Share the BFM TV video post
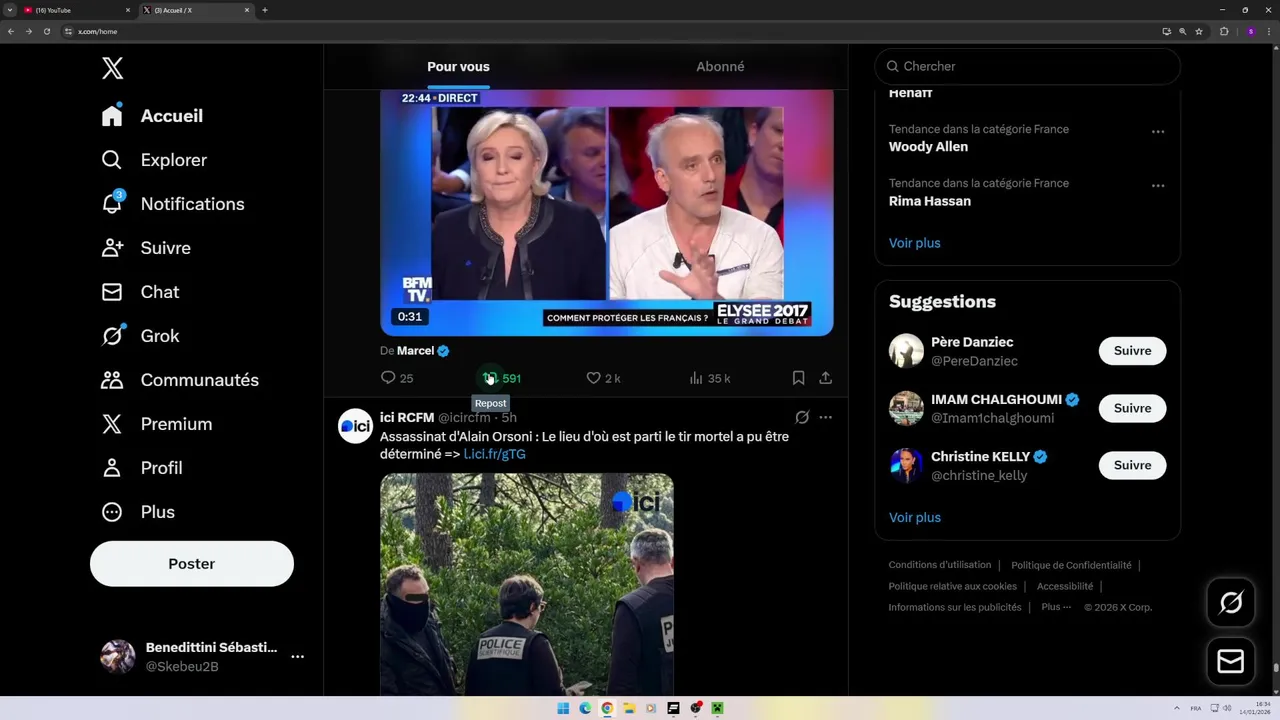Image resolution: width=1280 pixels, height=720 pixels. (825, 378)
